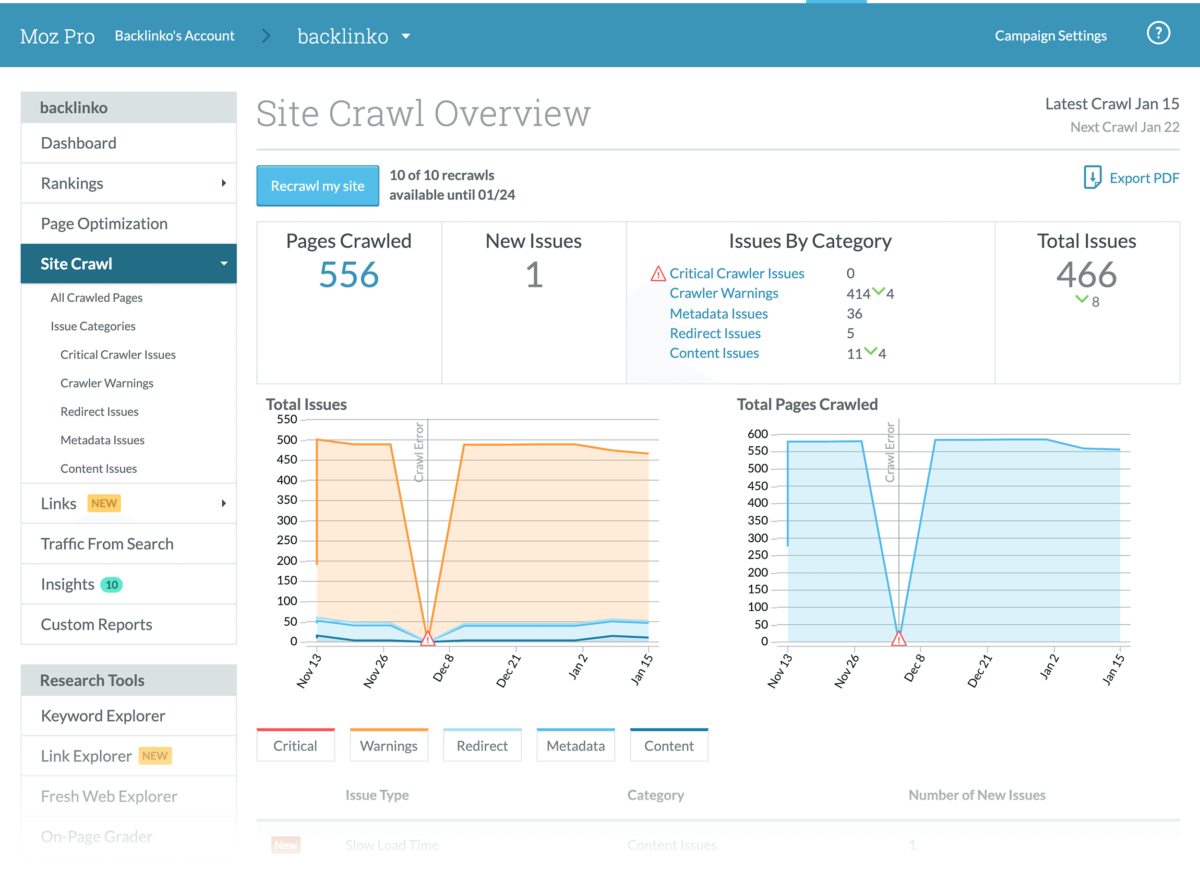Select All Crawled Pages in sidebar
The image size is (1200, 891).
[97, 298]
